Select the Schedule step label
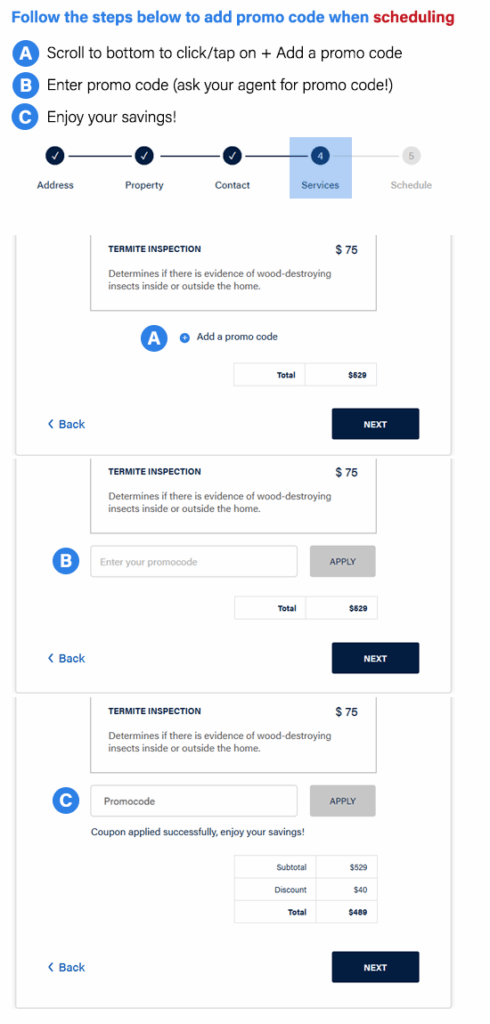Image resolution: width=490 pixels, height=1024 pixels. pos(411,185)
